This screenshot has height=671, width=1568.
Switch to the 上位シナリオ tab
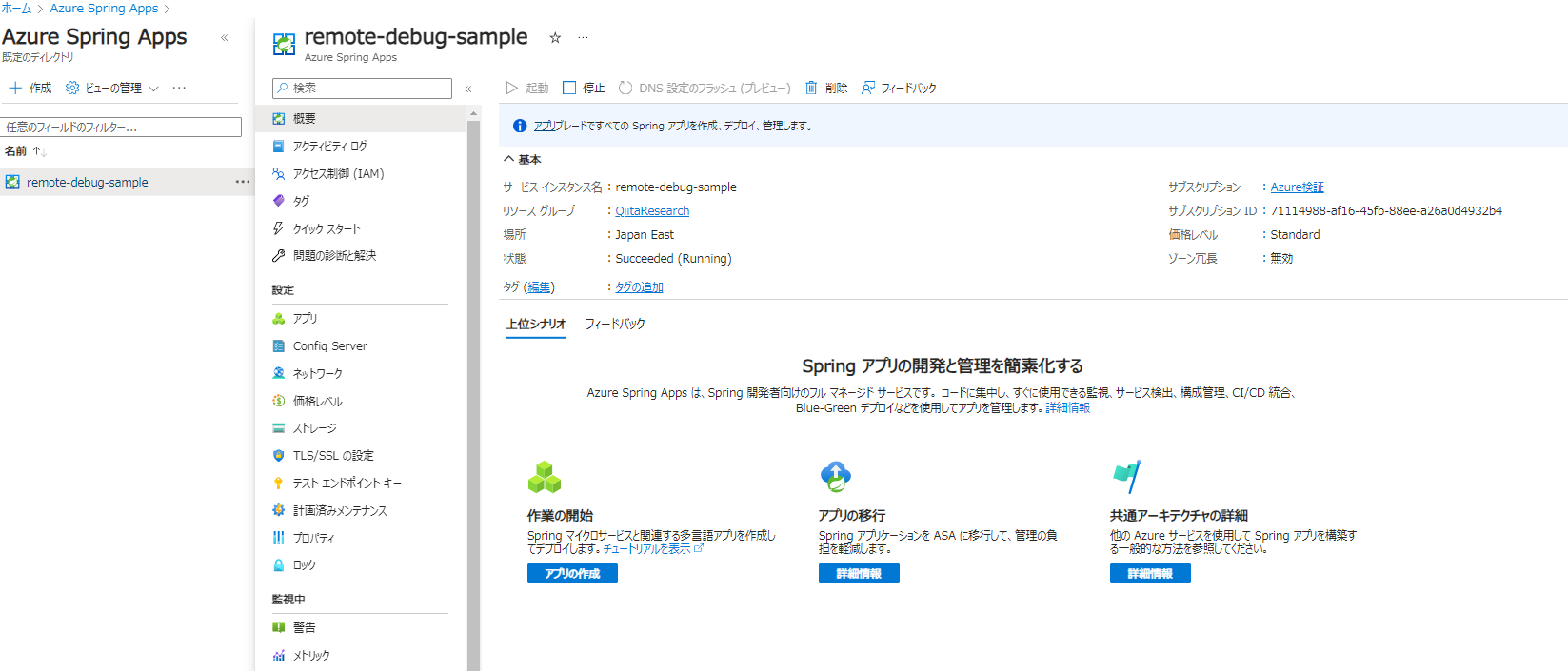tap(536, 325)
